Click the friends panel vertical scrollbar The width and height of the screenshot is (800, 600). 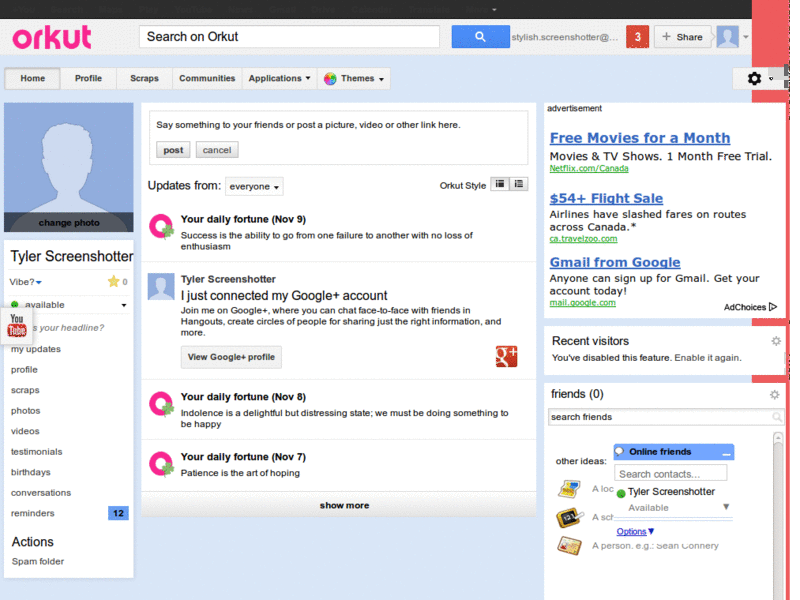(x=778, y=515)
